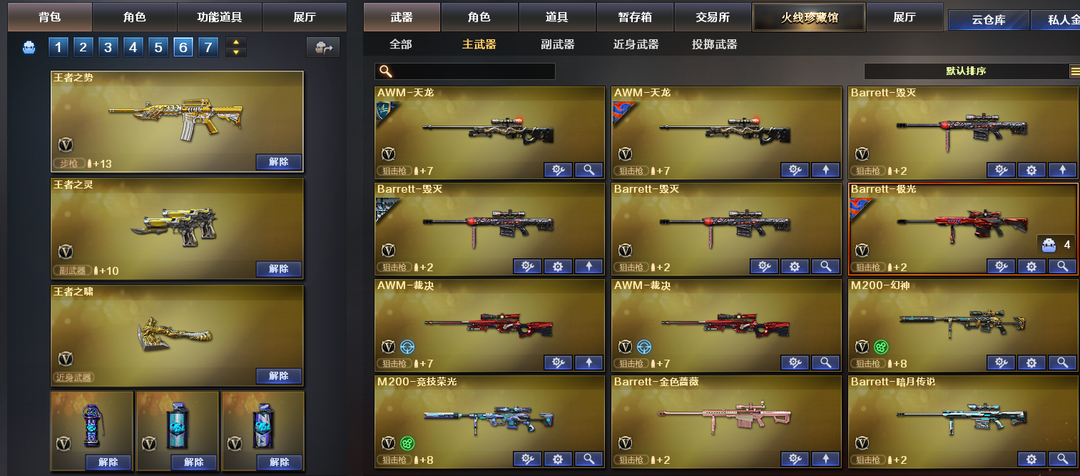Click 解除 button on 王者之灵 pistol
Image resolution: width=1080 pixels, height=476 pixels.
(278, 269)
